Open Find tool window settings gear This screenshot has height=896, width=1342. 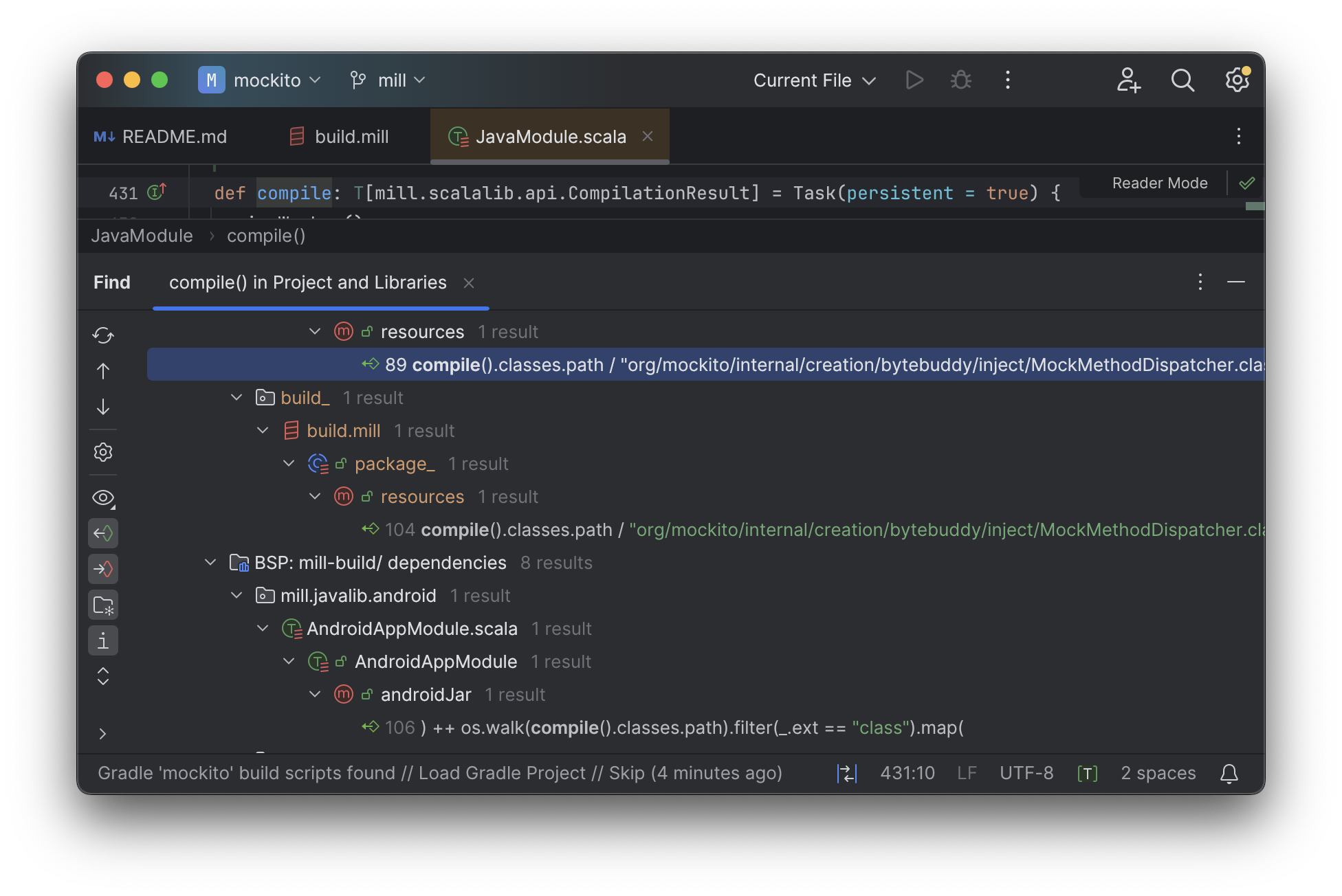coord(103,451)
